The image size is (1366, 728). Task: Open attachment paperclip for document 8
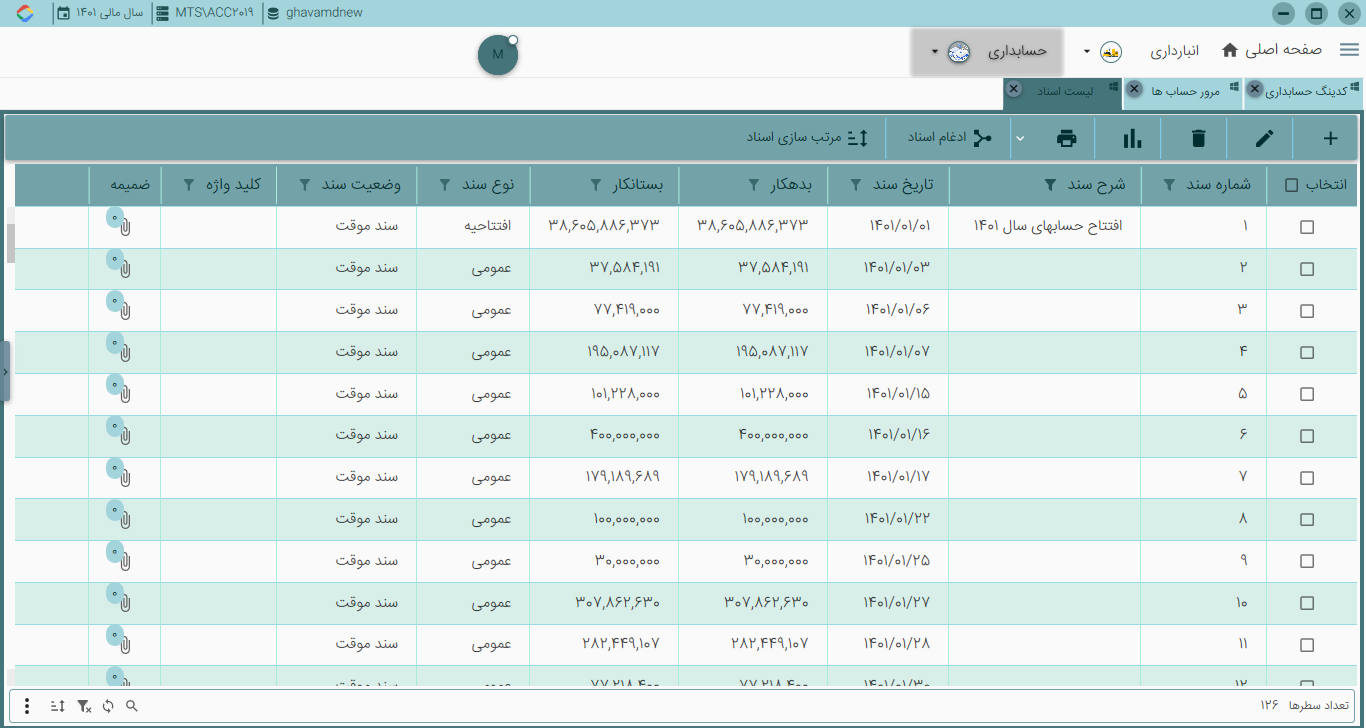tap(124, 519)
